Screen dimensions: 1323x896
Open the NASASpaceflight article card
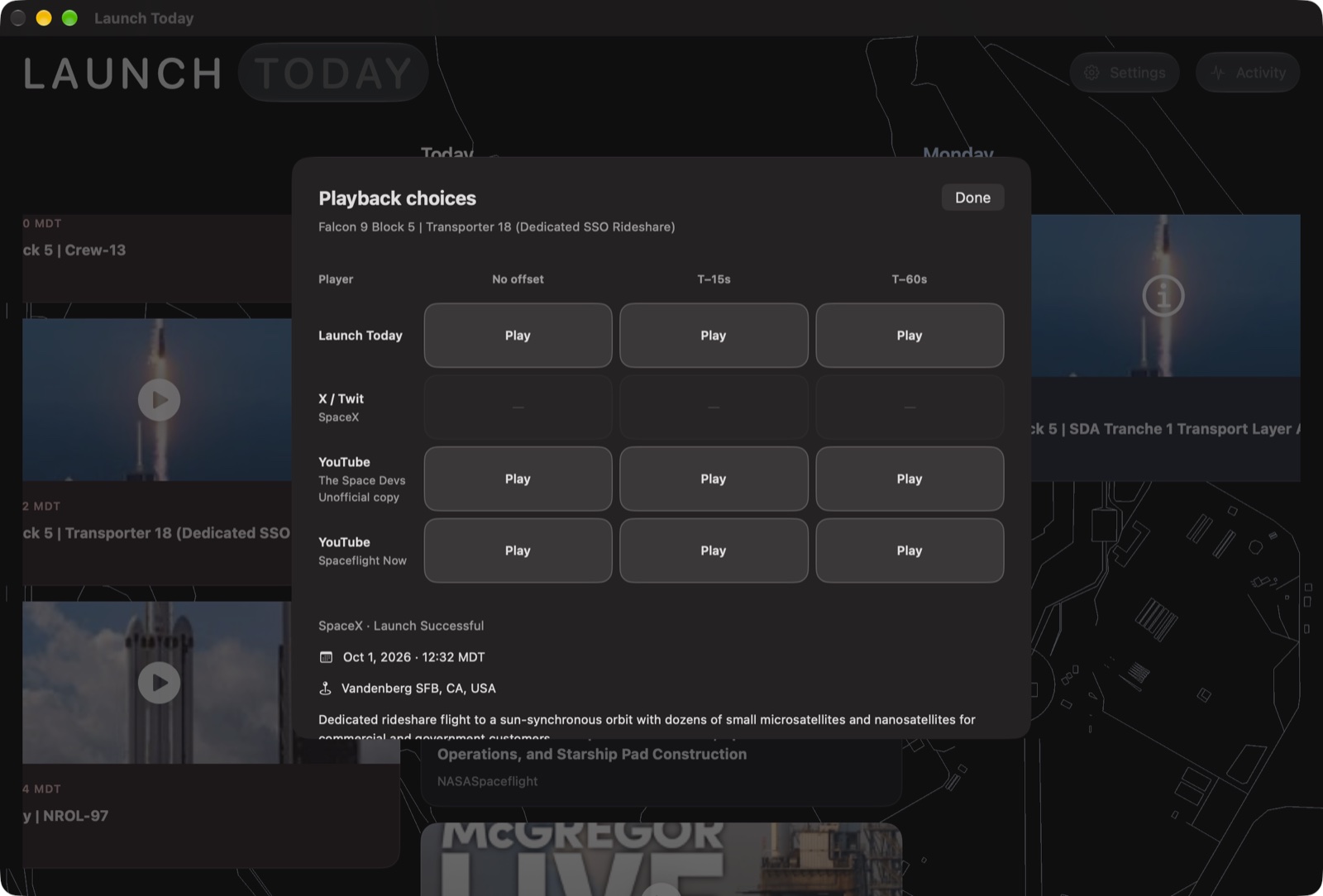click(661, 772)
